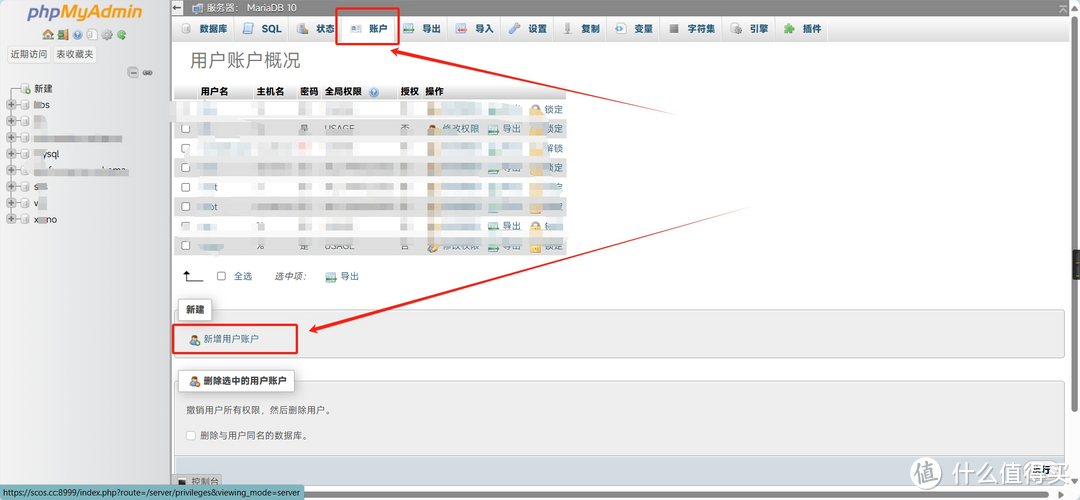Expand the last database node ending in 'no'
The width and height of the screenshot is (1080, 500).
(11, 220)
